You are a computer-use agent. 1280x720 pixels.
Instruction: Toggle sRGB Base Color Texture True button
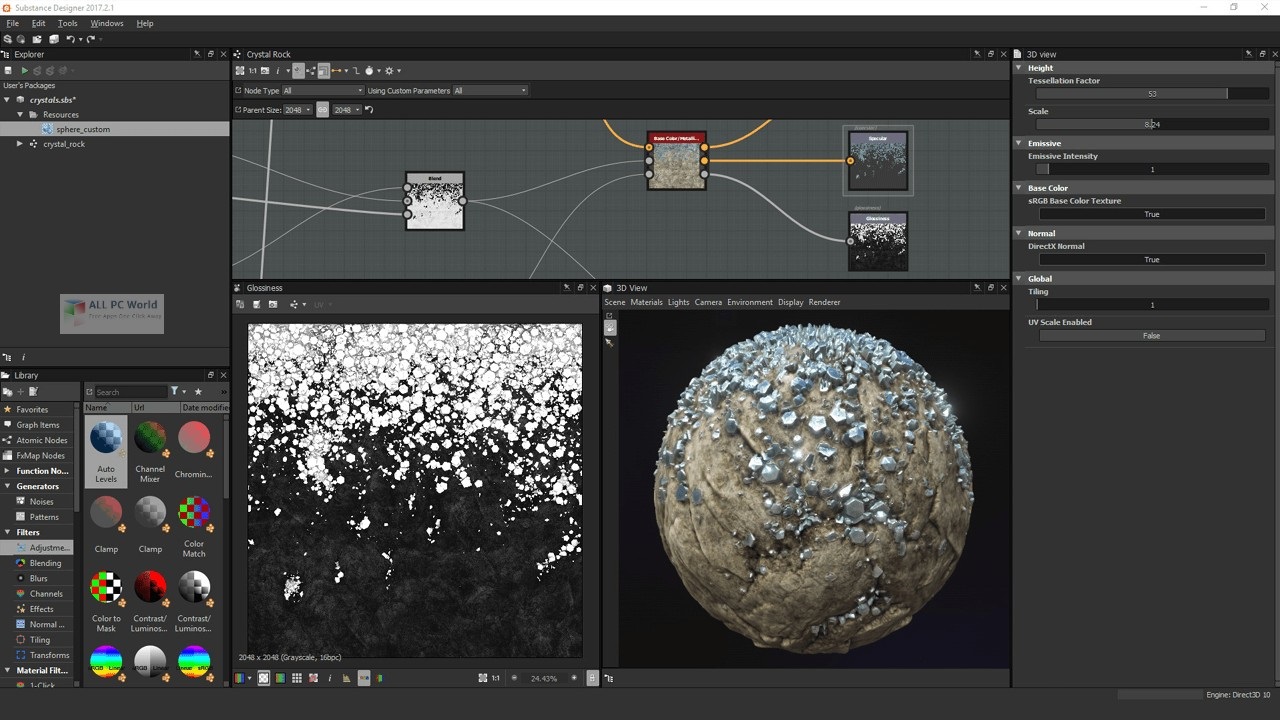(1151, 214)
